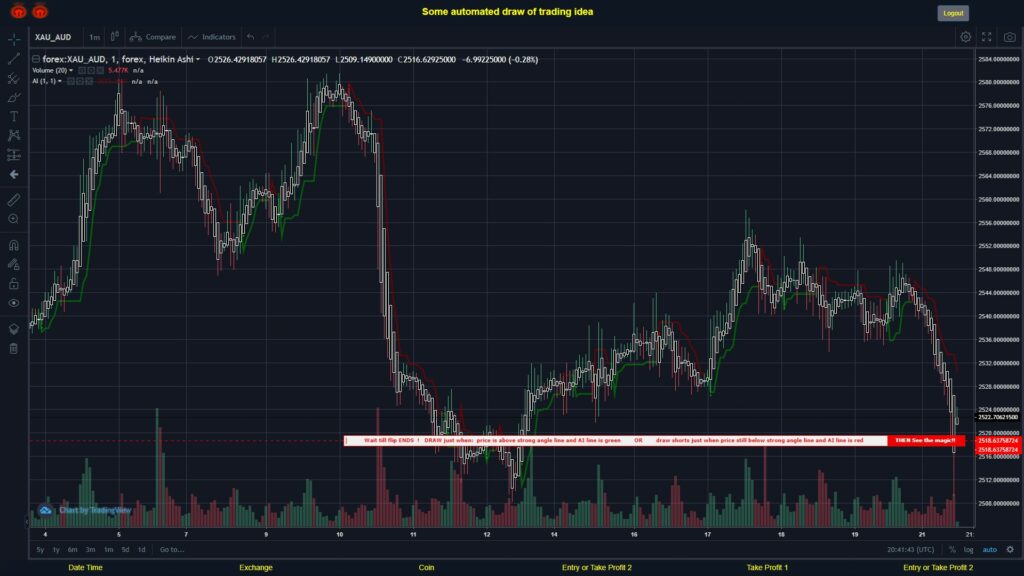The image size is (1024, 576).
Task: Open the Compare symbols dialog
Action: [153, 37]
